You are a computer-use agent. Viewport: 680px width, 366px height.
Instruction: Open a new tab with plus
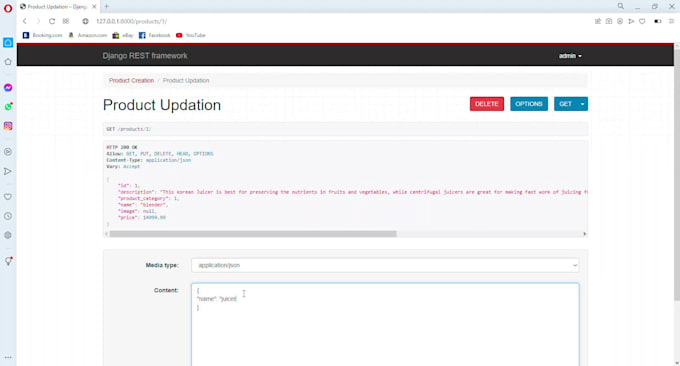[x=106, y=7]
